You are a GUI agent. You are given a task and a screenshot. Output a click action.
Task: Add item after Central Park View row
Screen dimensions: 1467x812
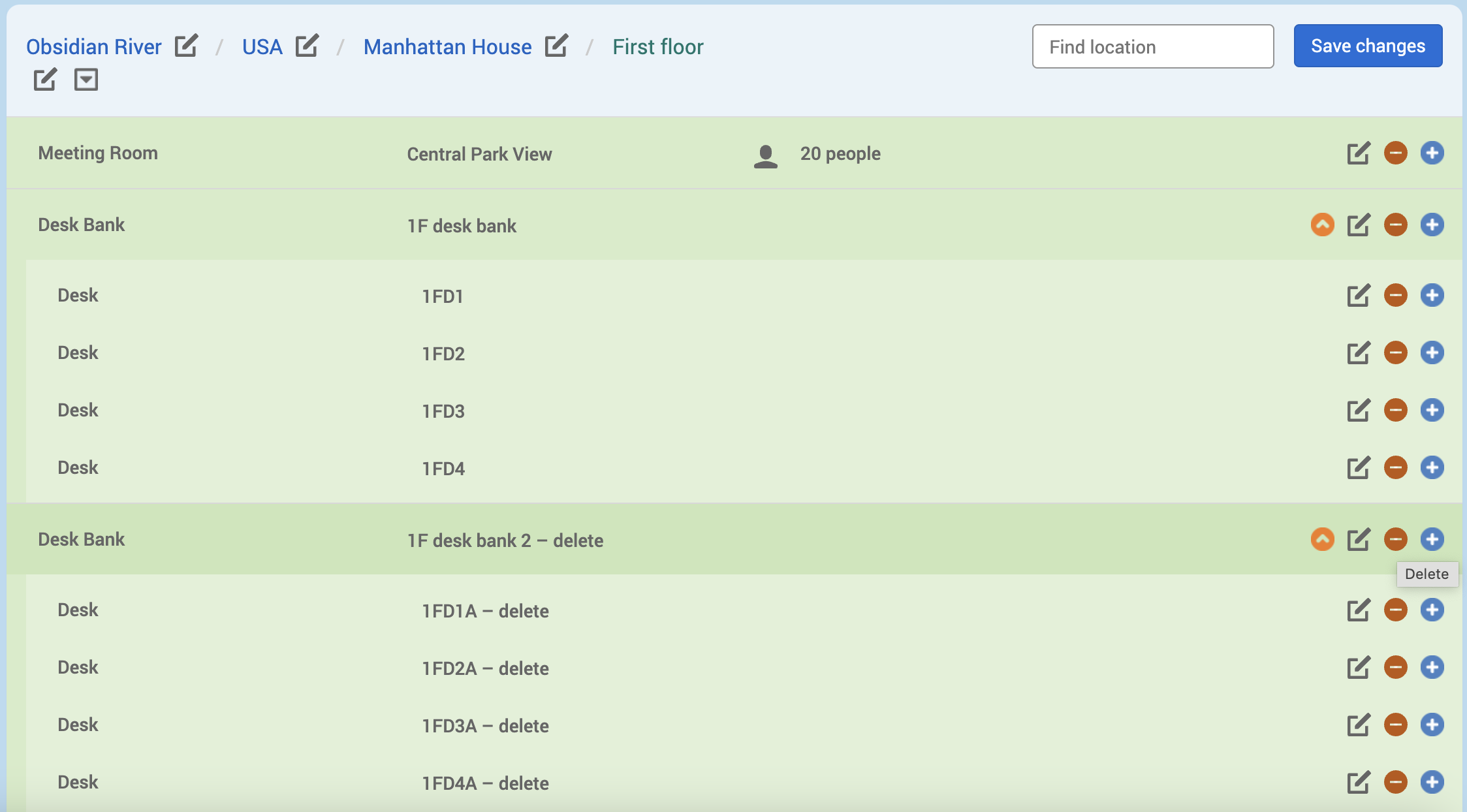pos(1432,153)
